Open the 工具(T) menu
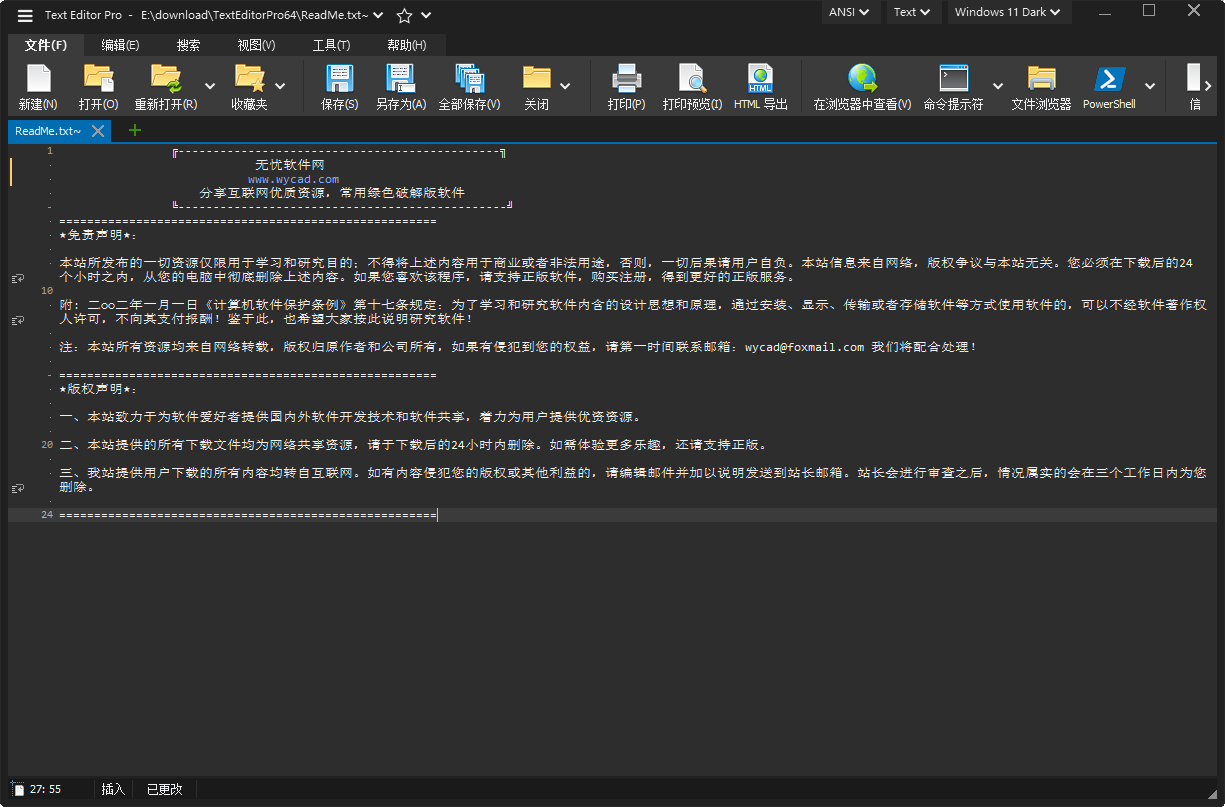Screen dimensions: 1225x807 (330, 45)
